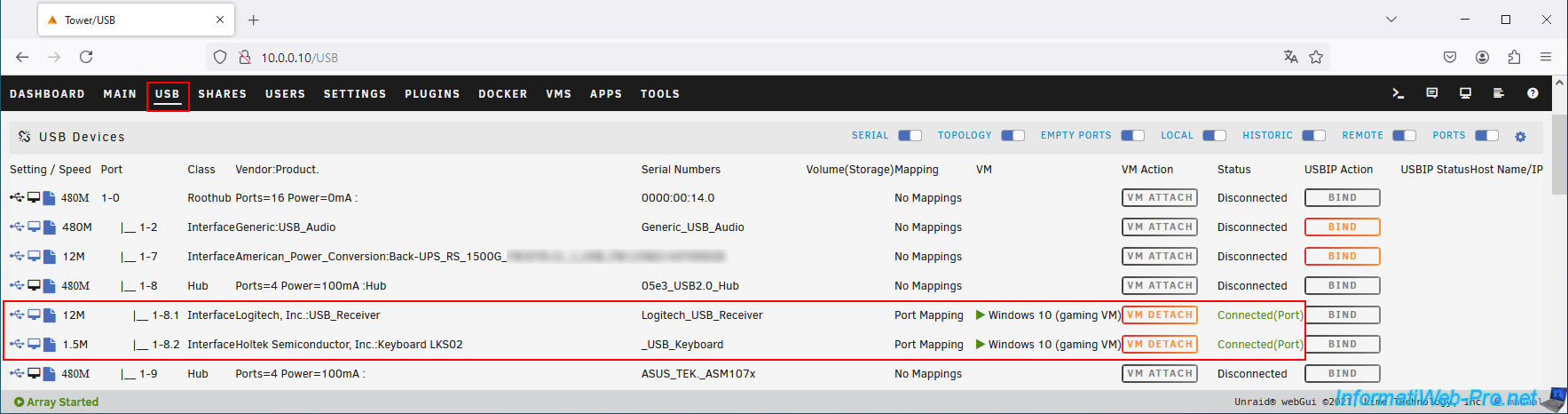1568x414 pixels.
Task: Click the page translate icon in address bar
Action: tap(1290, 57)
